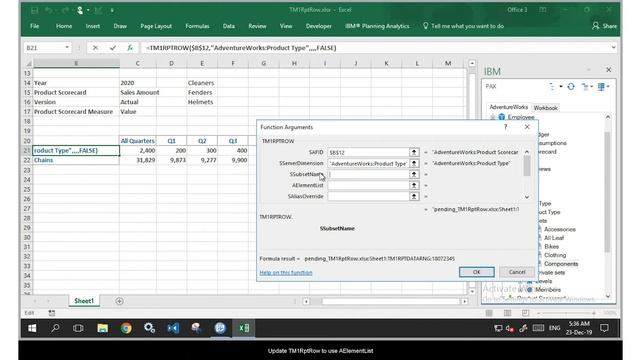Screen dimensions: 640x360
Task: Click inside the SSubsetName input field
Action: (368, 174)
